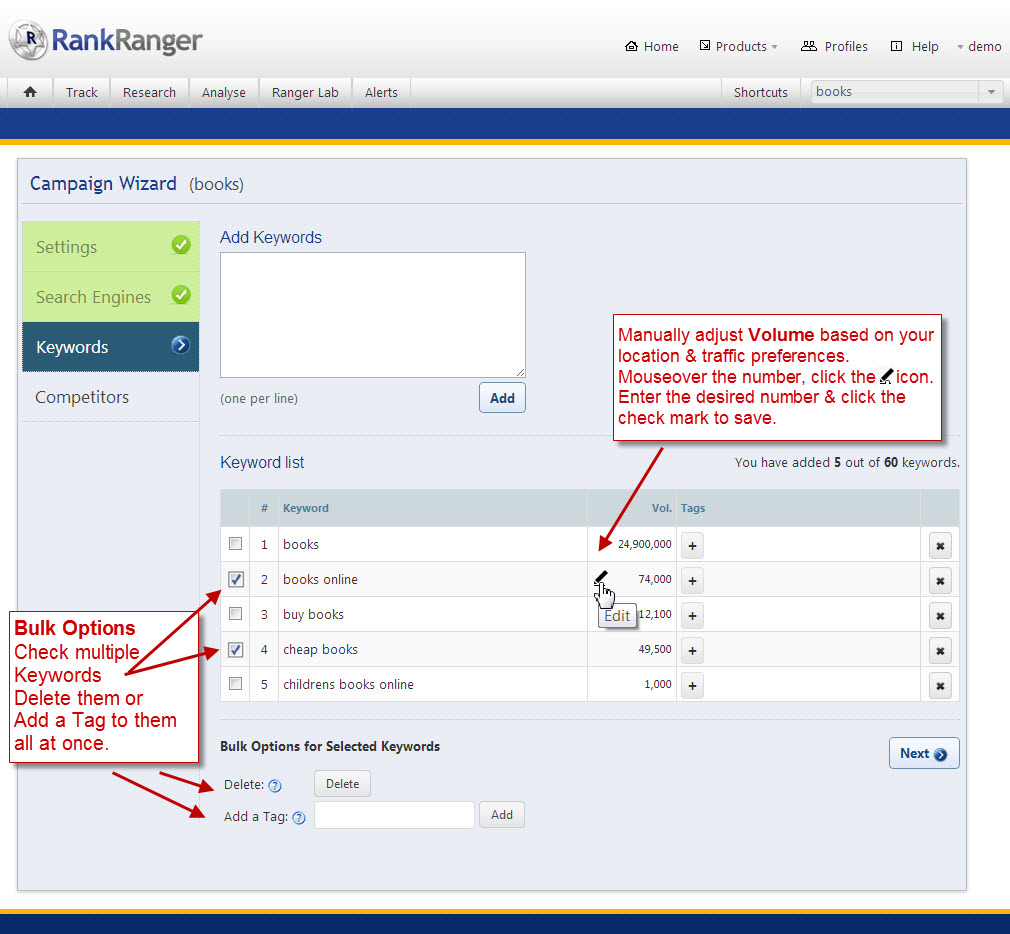Open help tooltip beside Delete label

pos(275,785)
